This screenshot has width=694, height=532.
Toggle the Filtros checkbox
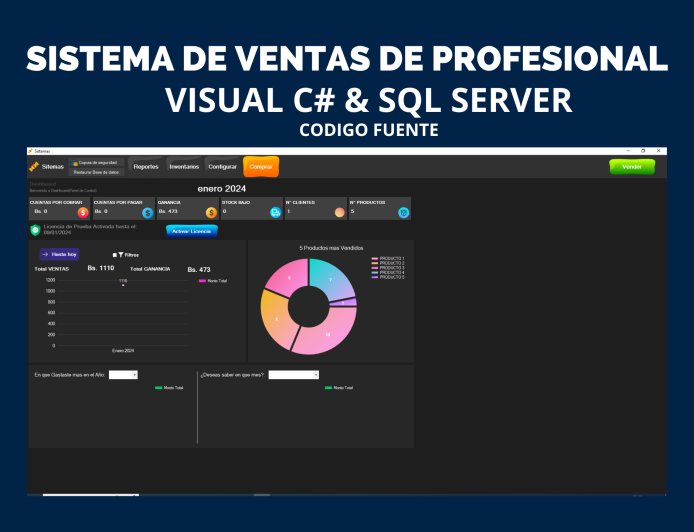click(x=115, y=255)
